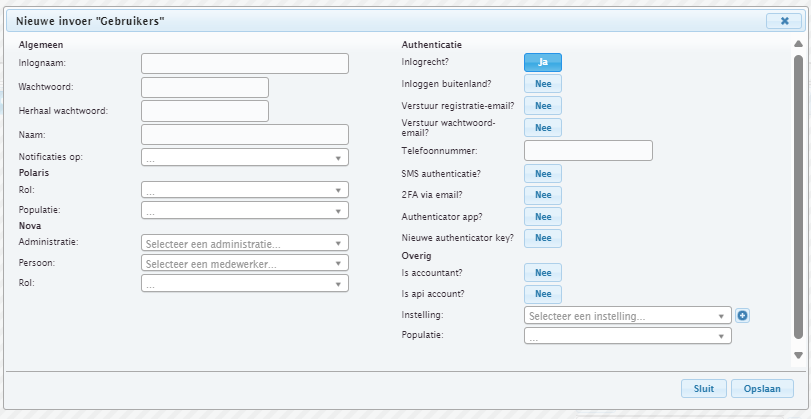Click the scrollbar up arrow
The image size is (811, 419).
point(798,44)
